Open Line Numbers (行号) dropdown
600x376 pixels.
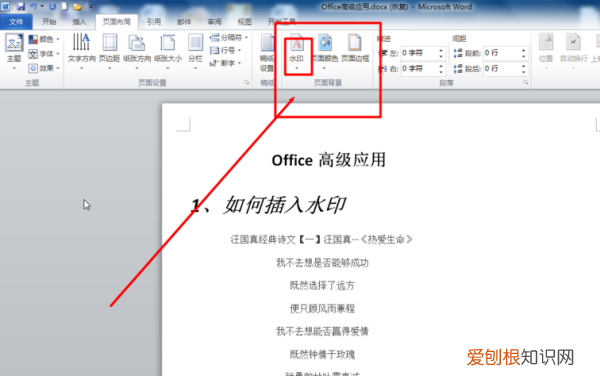pyautogui.click(x=226, y=50)
